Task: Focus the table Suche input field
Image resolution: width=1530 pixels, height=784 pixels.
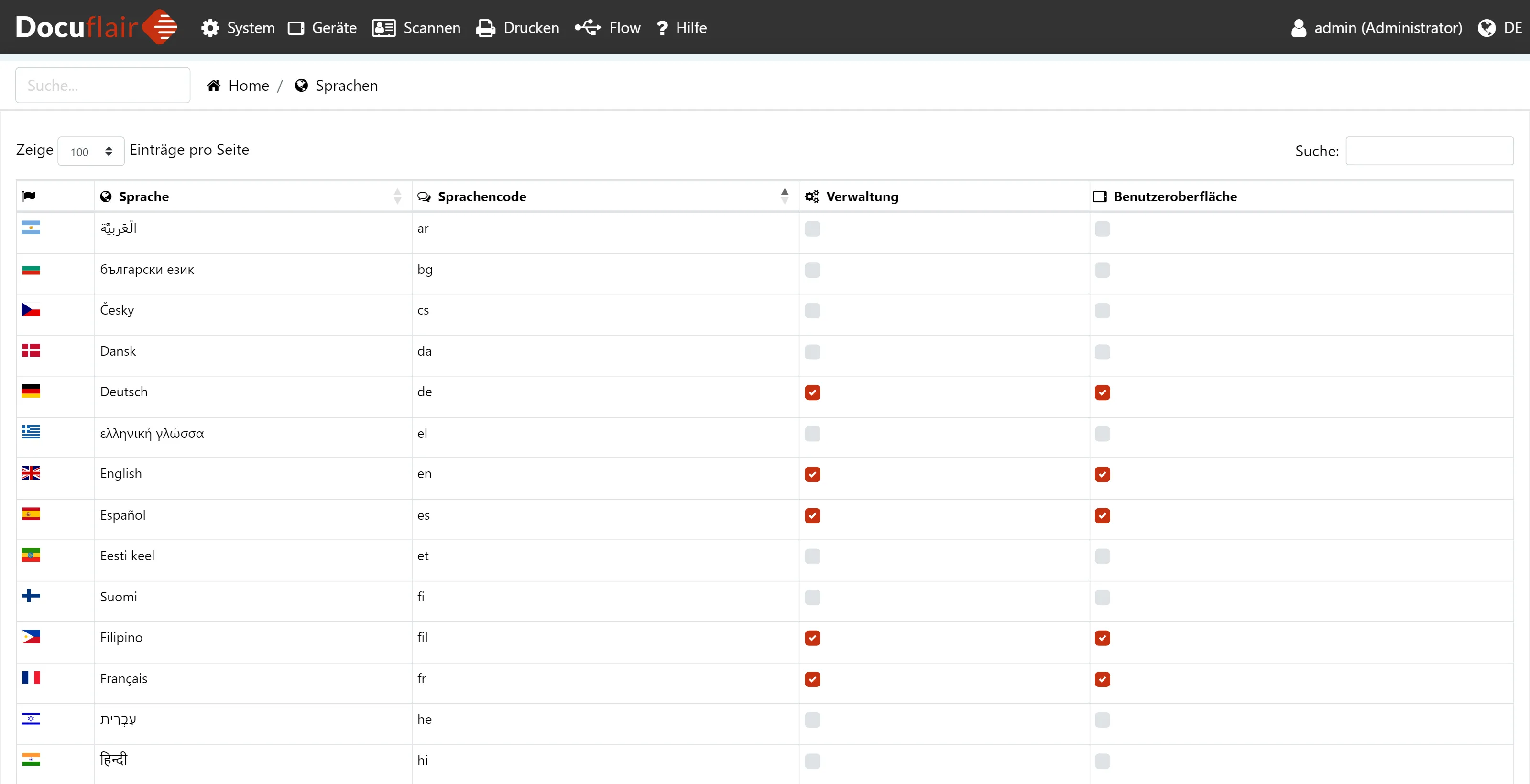Action: point(1429,151)
